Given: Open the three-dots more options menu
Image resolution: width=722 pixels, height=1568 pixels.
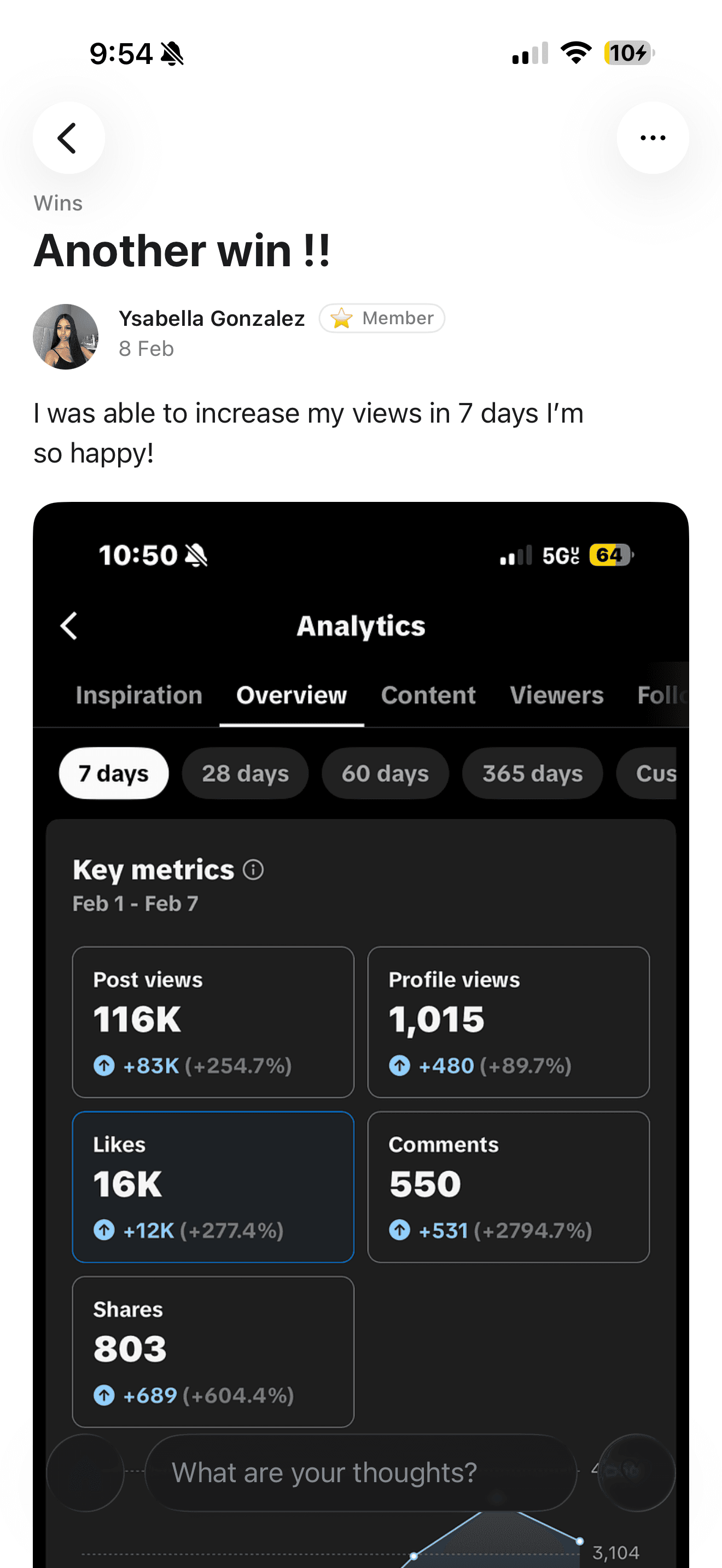Looking at the screenshot, I should tap(653, 138).
